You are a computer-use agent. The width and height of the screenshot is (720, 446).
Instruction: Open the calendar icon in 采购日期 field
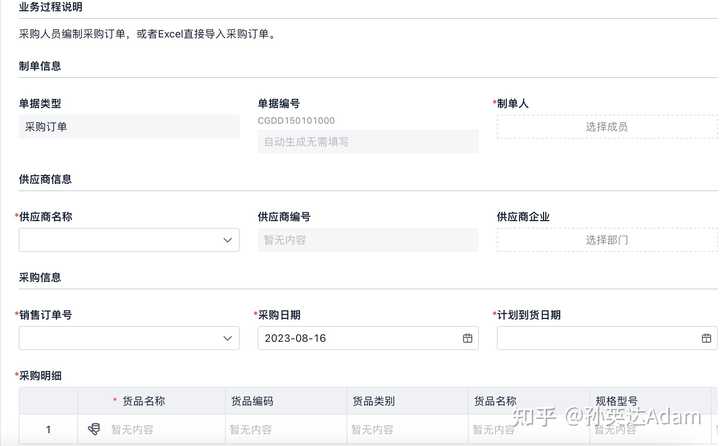(467, 338)
